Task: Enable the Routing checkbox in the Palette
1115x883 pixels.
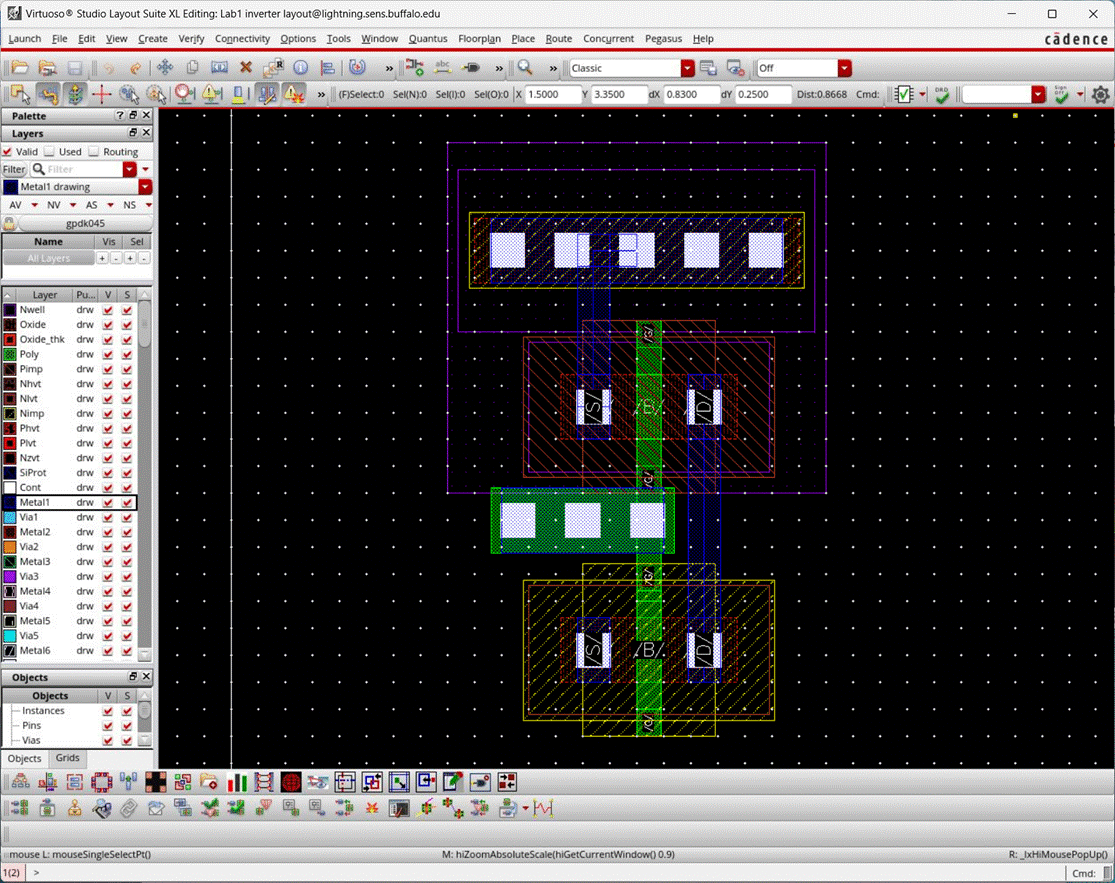Action: click(x=94, y=151)
